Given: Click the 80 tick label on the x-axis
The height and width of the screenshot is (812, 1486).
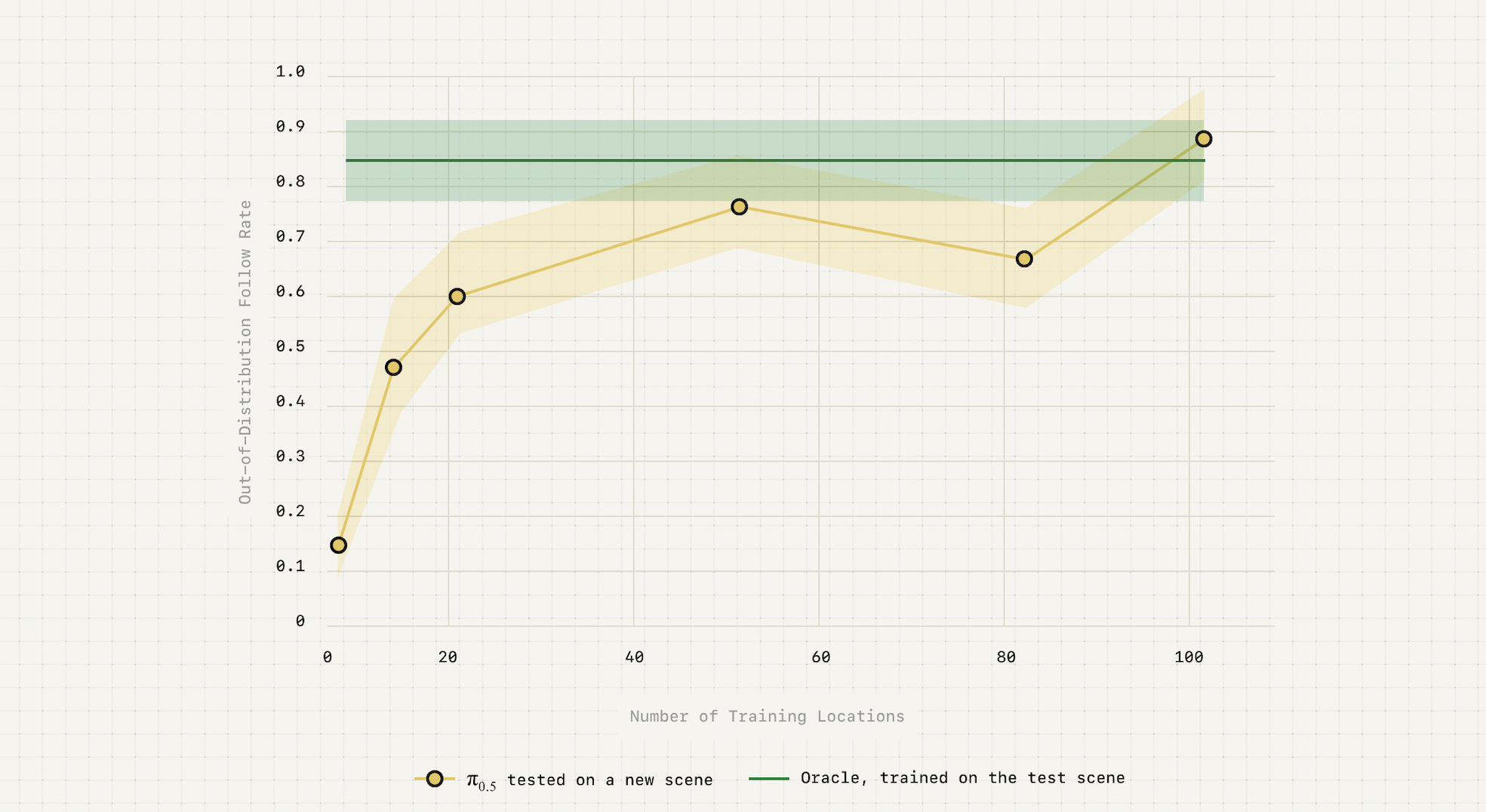Looking at the screenshot, I should pos(1006,657).
